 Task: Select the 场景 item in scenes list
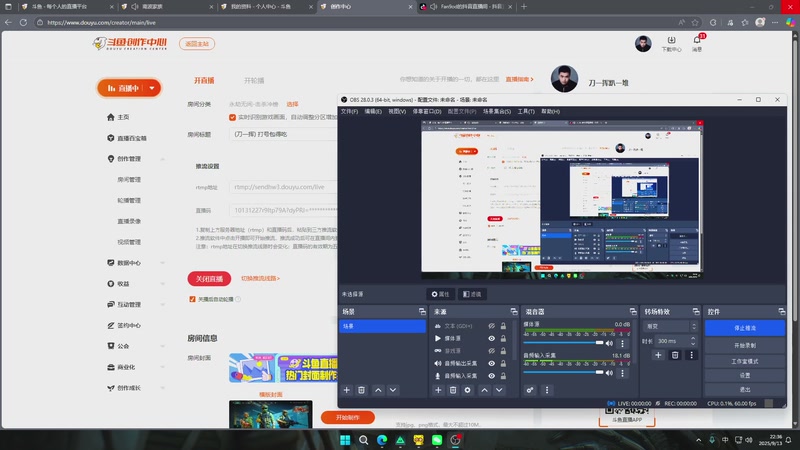point(382,326)
